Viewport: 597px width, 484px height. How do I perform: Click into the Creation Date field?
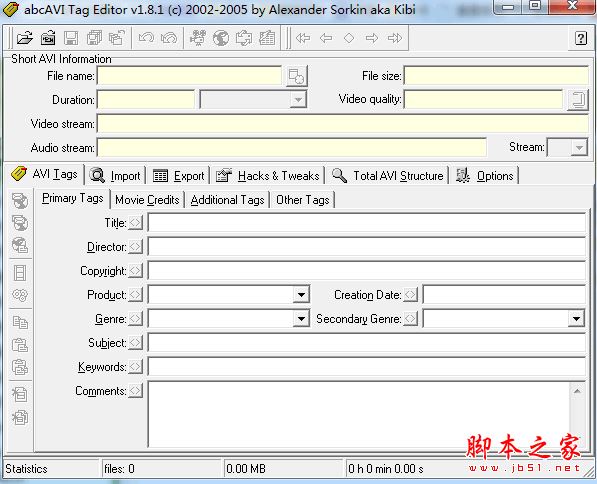[x=504, y=295]
